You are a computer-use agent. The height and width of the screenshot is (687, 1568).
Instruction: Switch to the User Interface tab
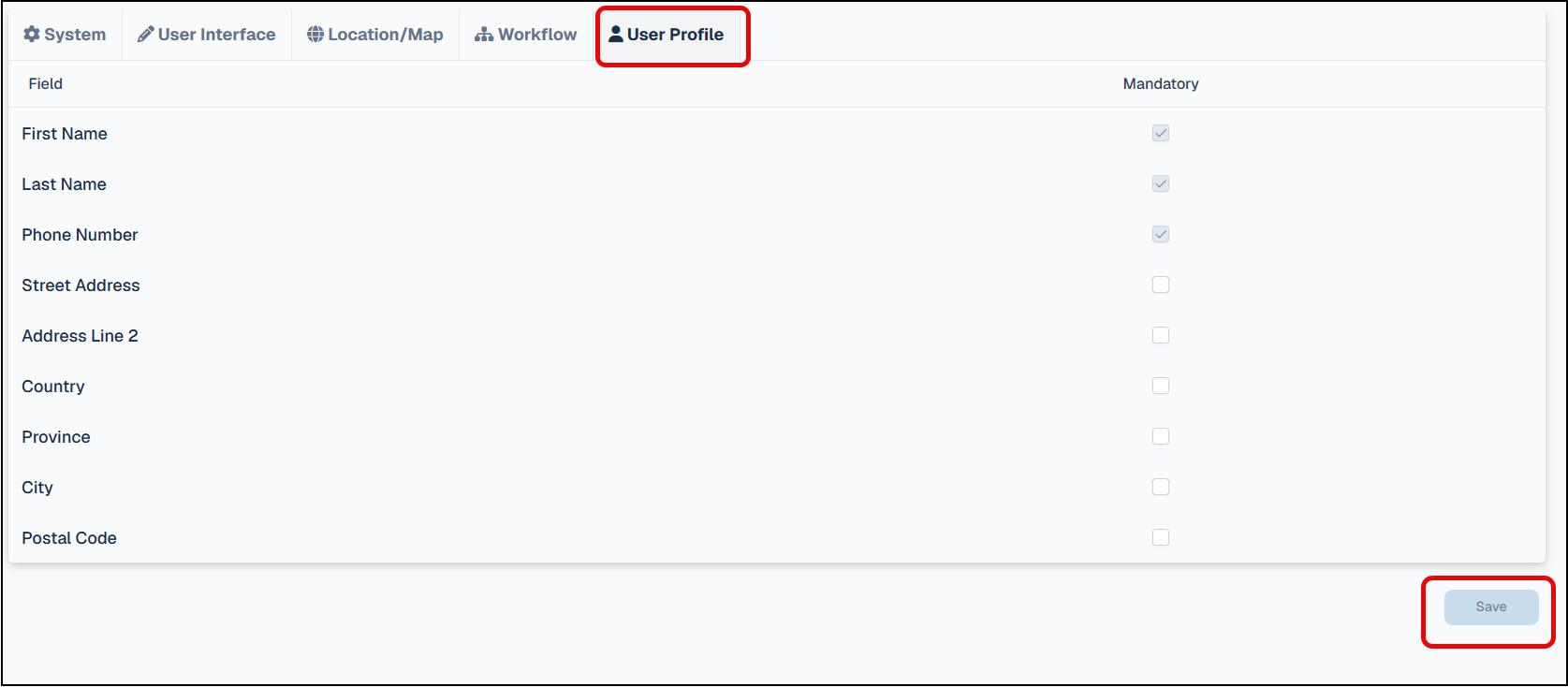click(x=207, y=35)
